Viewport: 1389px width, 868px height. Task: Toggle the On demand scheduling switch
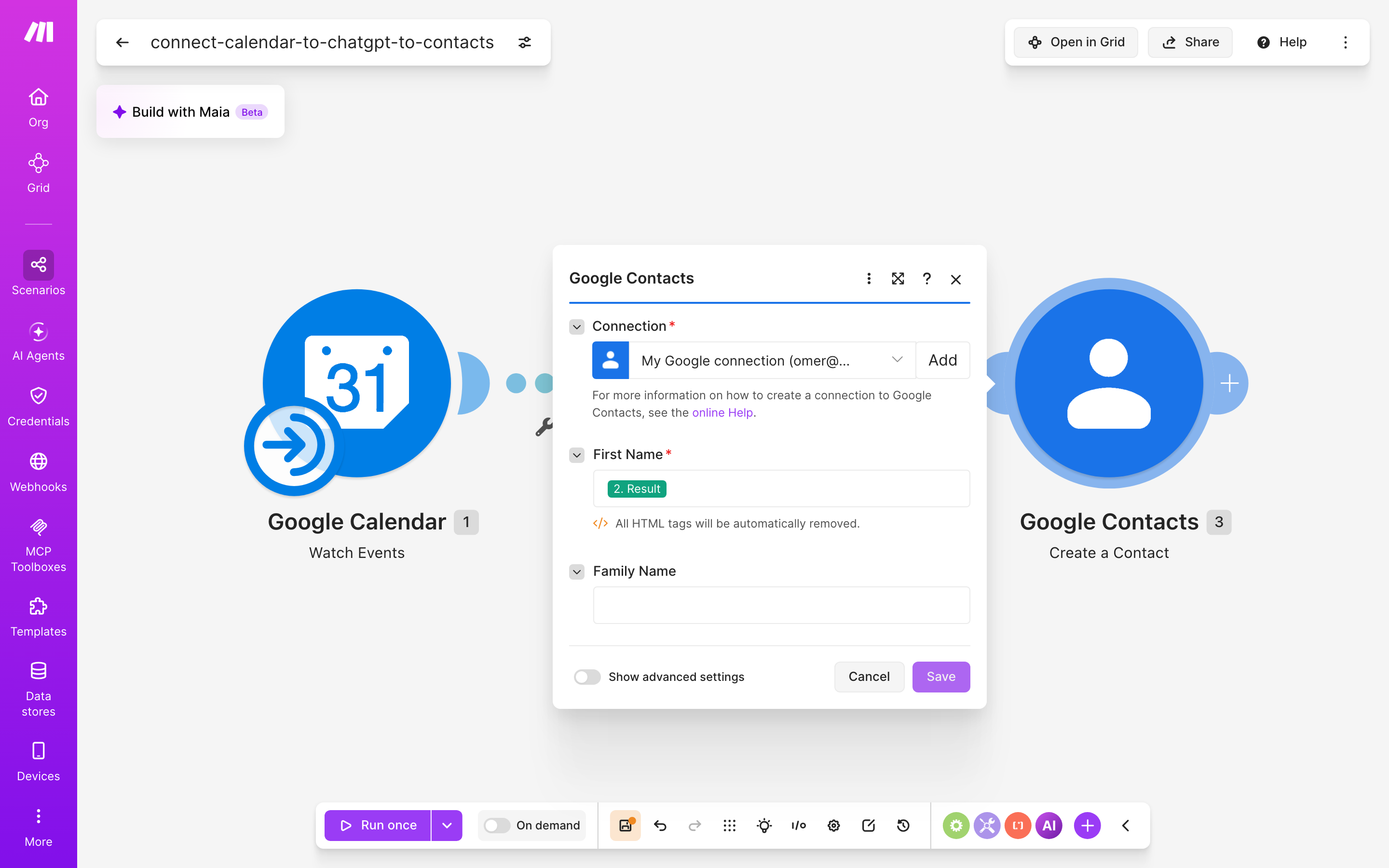(x=496, y=826)
